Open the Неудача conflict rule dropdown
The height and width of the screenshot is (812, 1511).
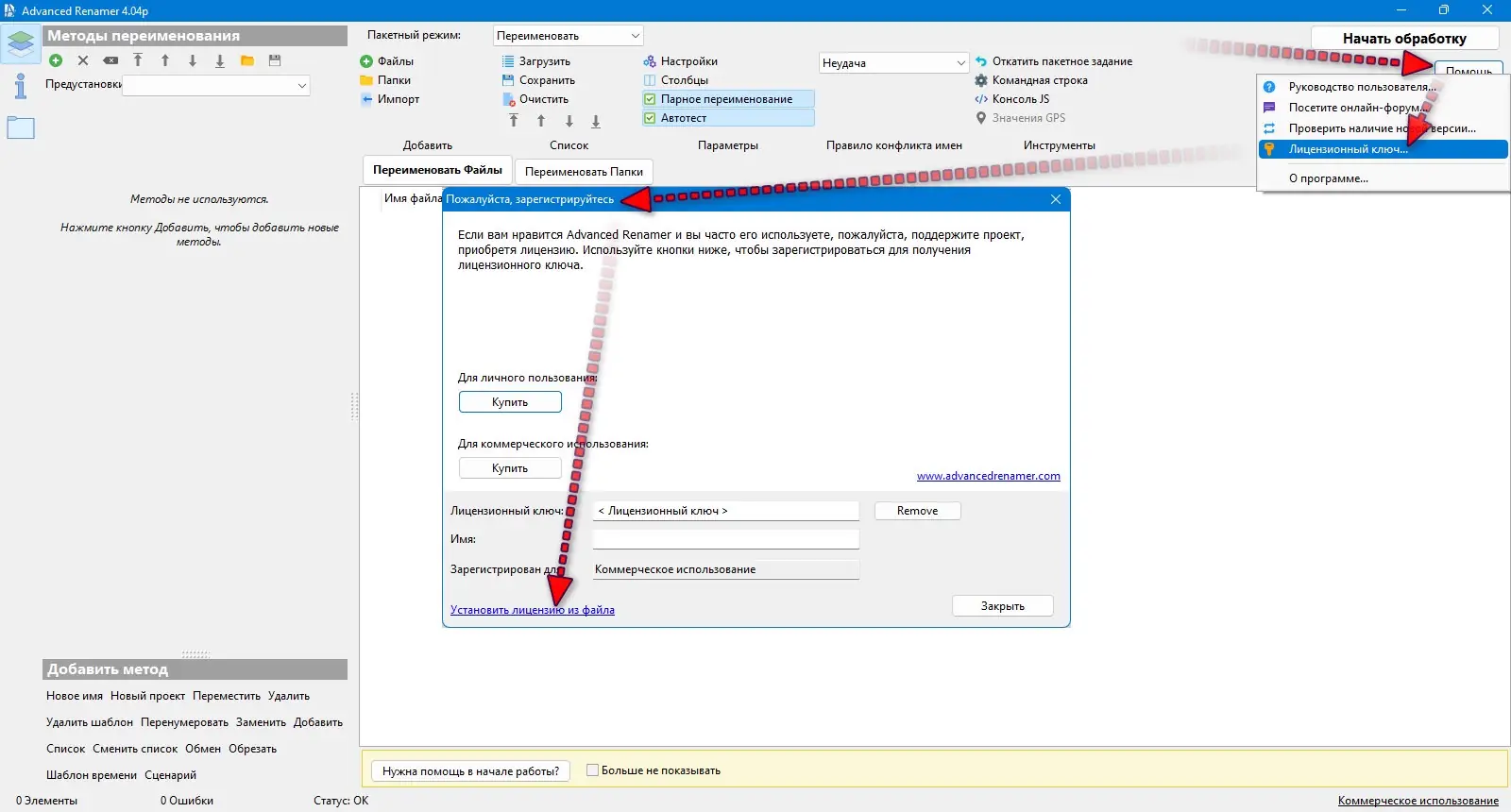pyautogui.click(x=894, y=63)
